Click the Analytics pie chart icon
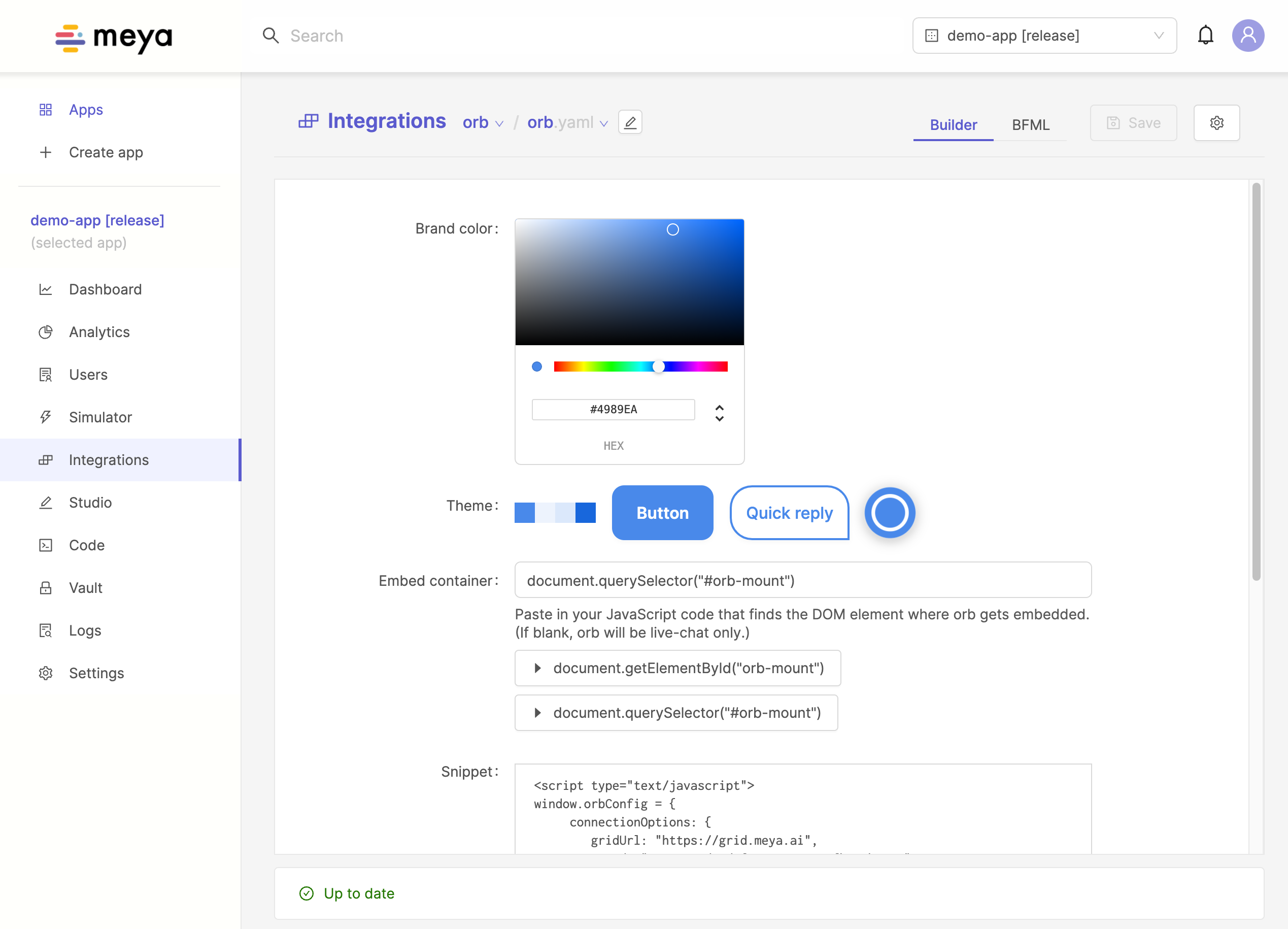The image size is (1288, 929). (46, 332)
